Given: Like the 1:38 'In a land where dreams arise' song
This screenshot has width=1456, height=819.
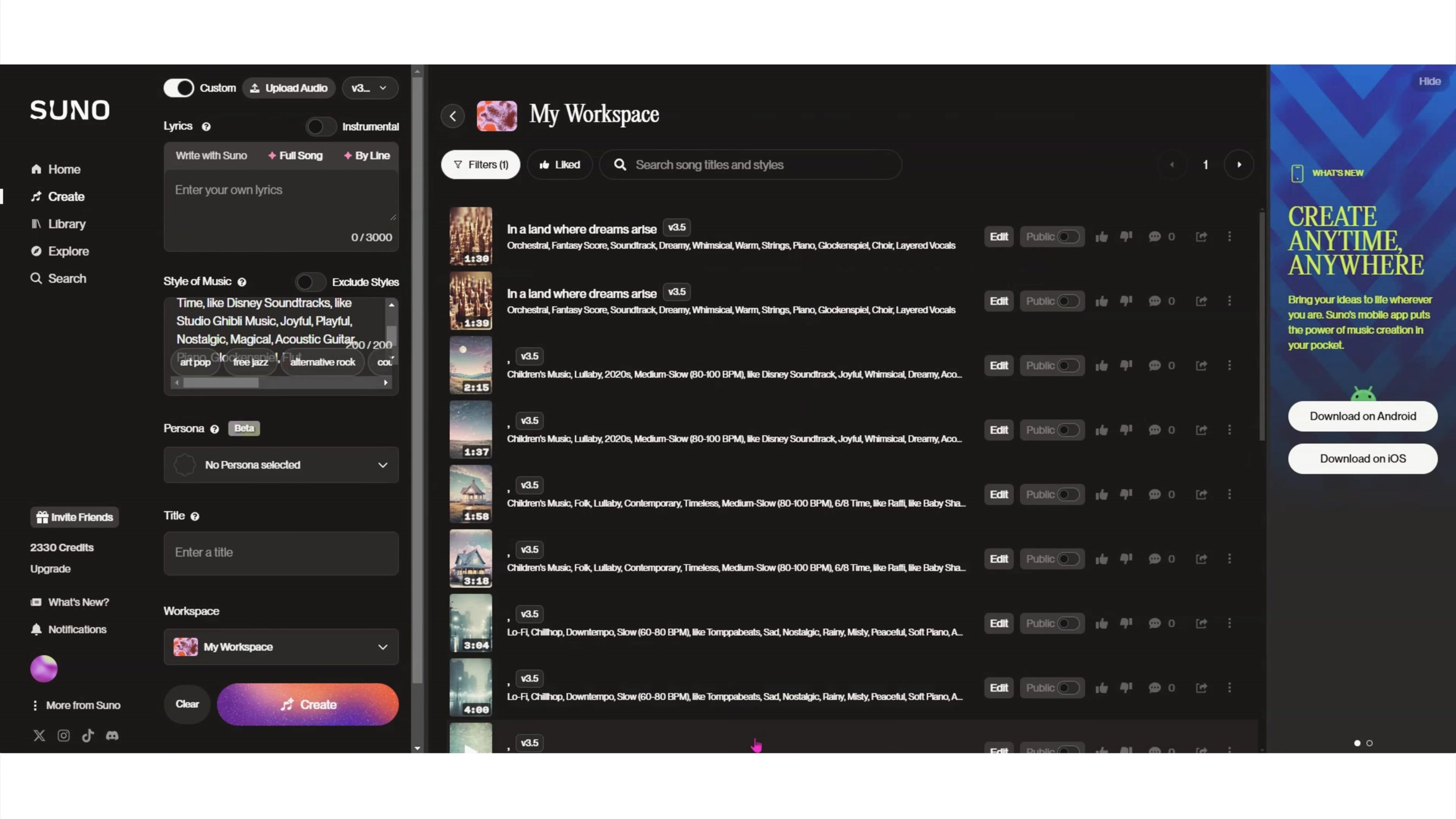Looking at the screenshot, I should 1101,237.
